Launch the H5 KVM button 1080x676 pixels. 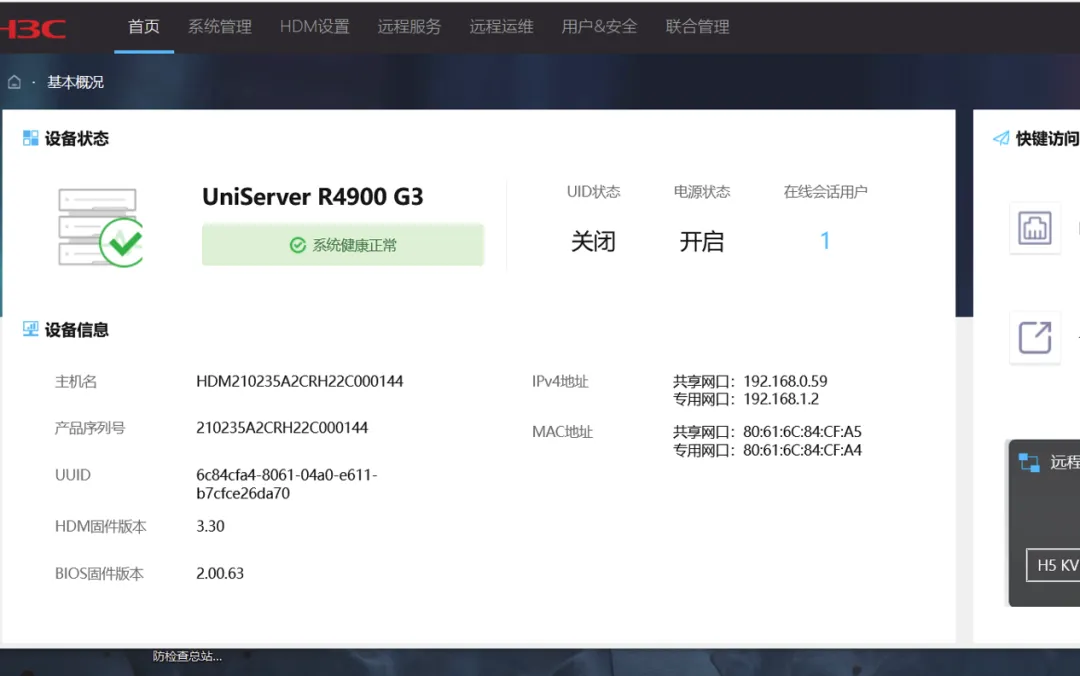point(1053,565)
